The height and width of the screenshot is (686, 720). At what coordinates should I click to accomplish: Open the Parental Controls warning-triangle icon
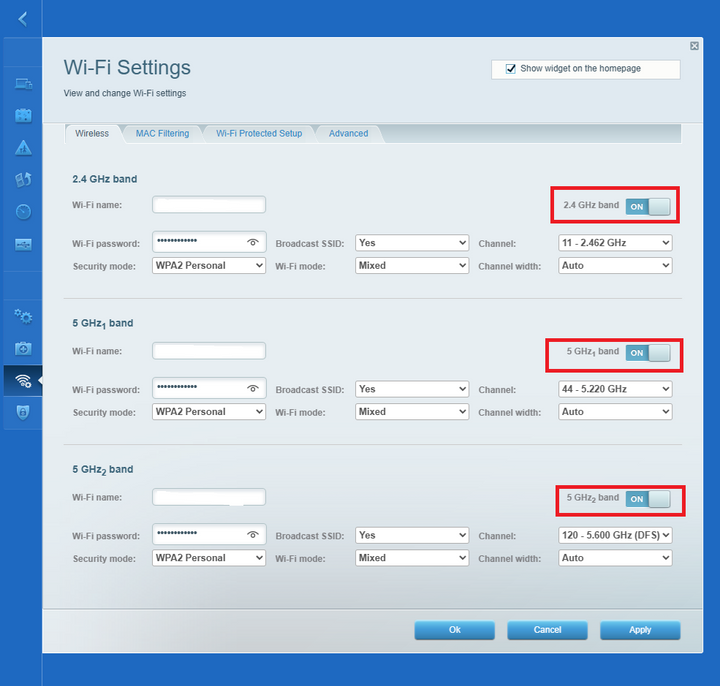point(23,148)
